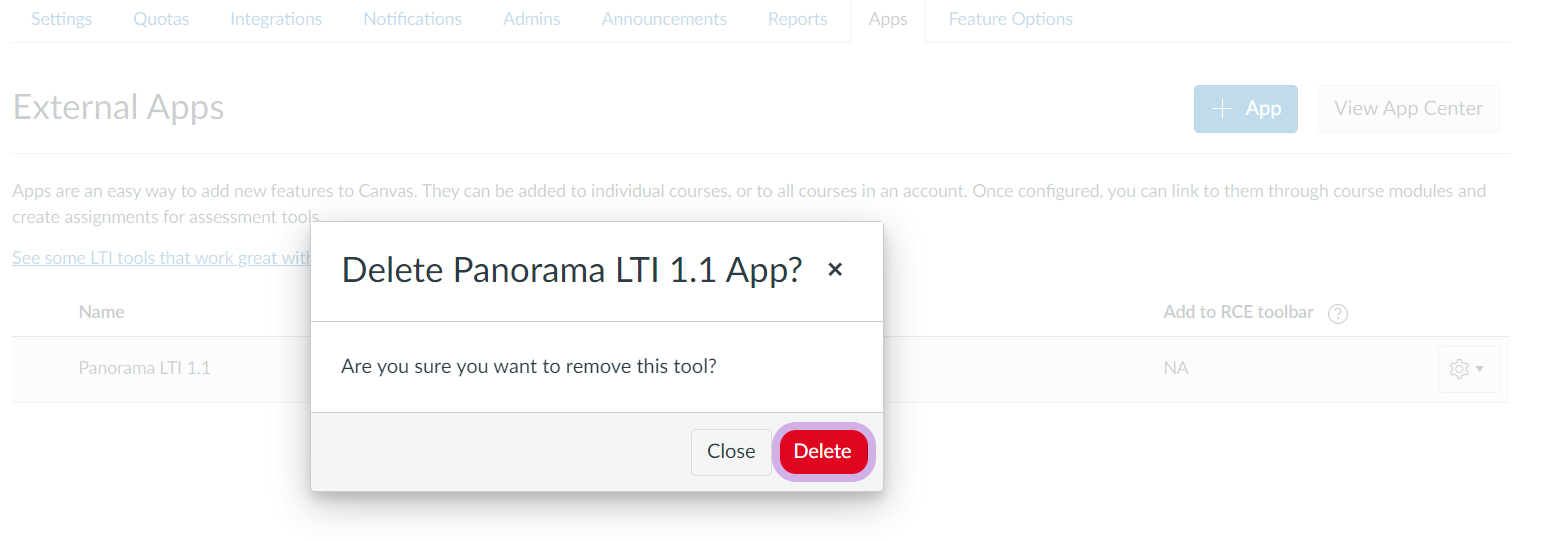Open the gear menu for Panorama LTI 1.1
Image resolution: width=1557 pixels, height=541 pixels.
tap(1468, 369)
